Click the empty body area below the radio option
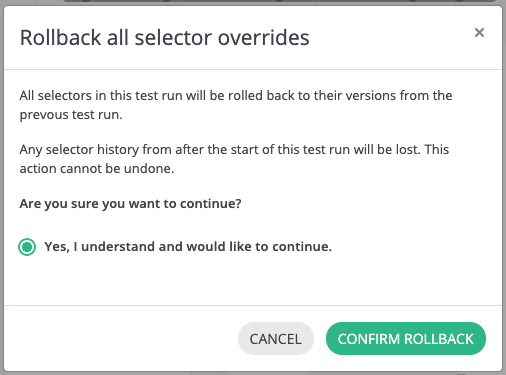Screen dimensions: 506x375 [x=253, y=282]
